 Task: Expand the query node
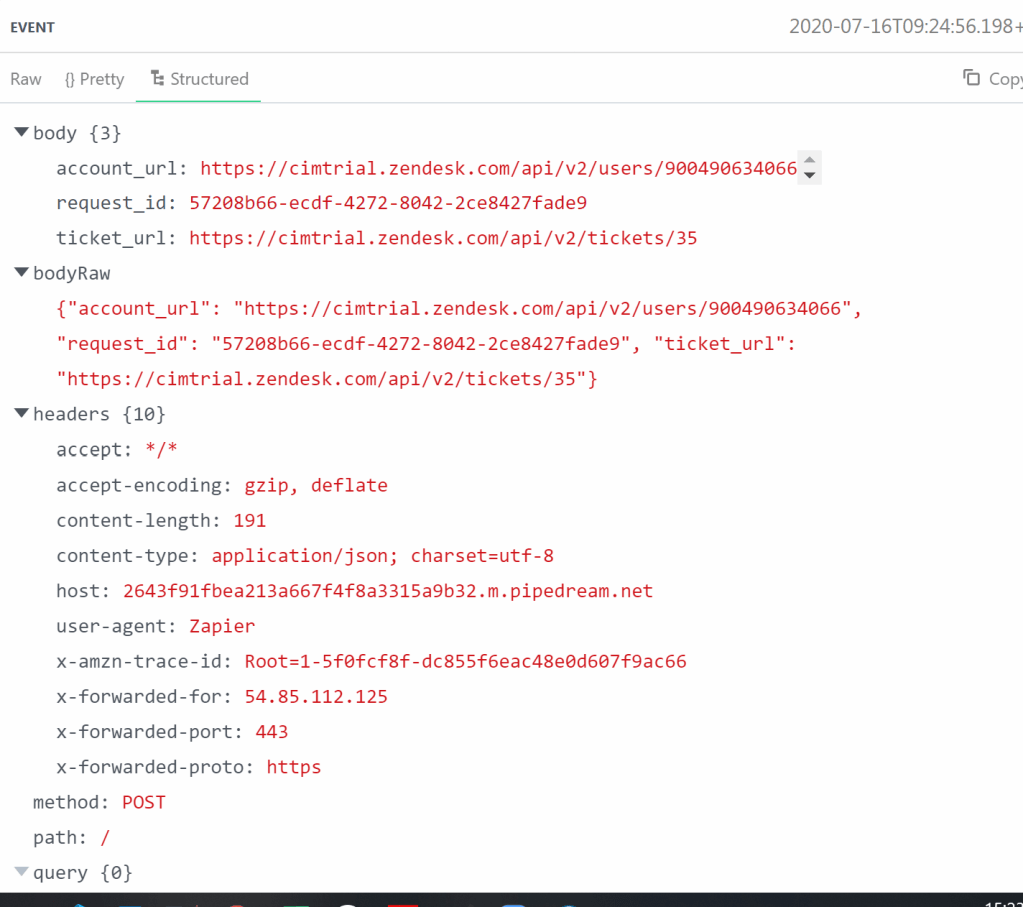pos(21,873)
